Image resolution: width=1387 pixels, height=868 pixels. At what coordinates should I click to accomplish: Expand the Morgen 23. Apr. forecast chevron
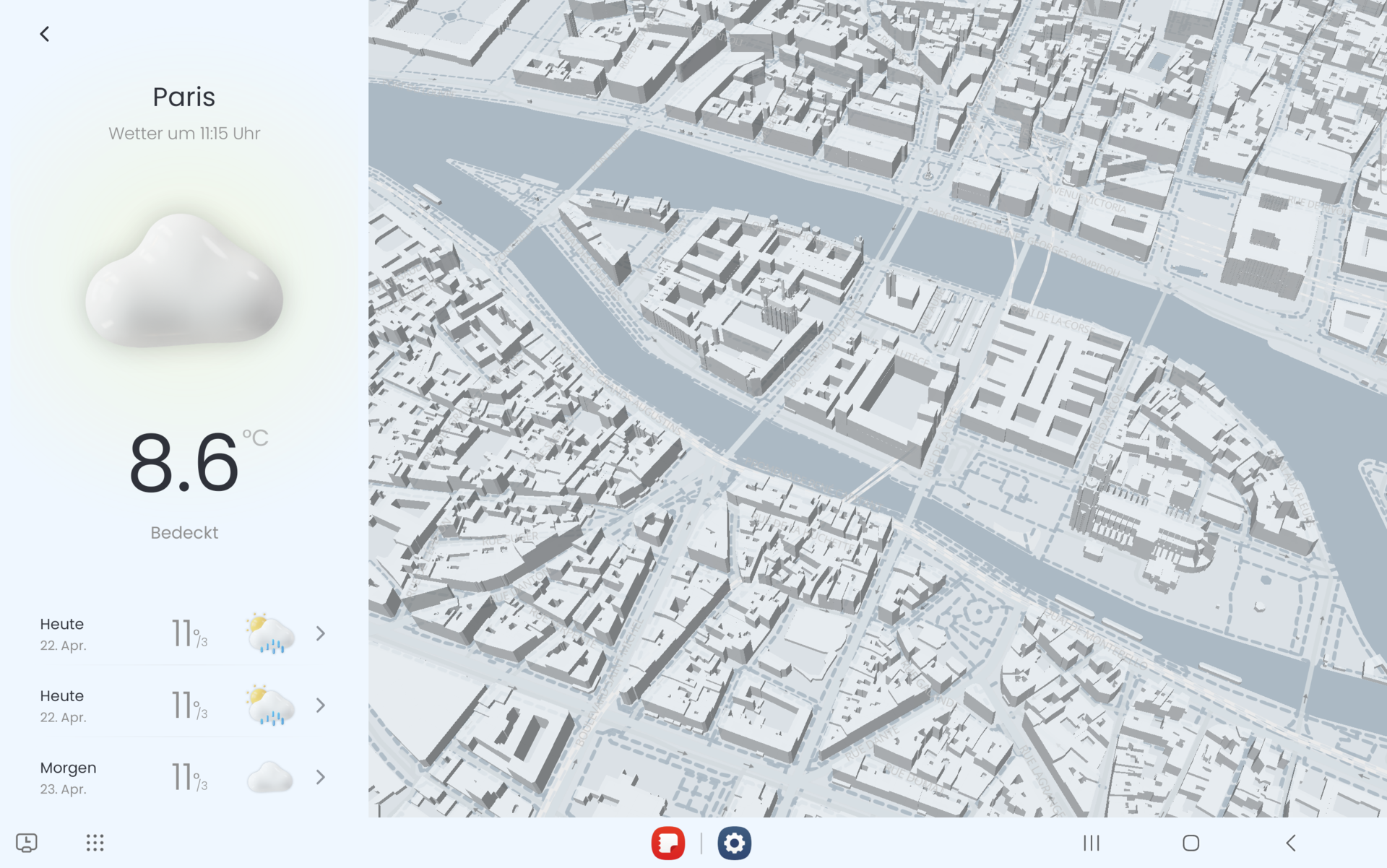click(321, 777)
